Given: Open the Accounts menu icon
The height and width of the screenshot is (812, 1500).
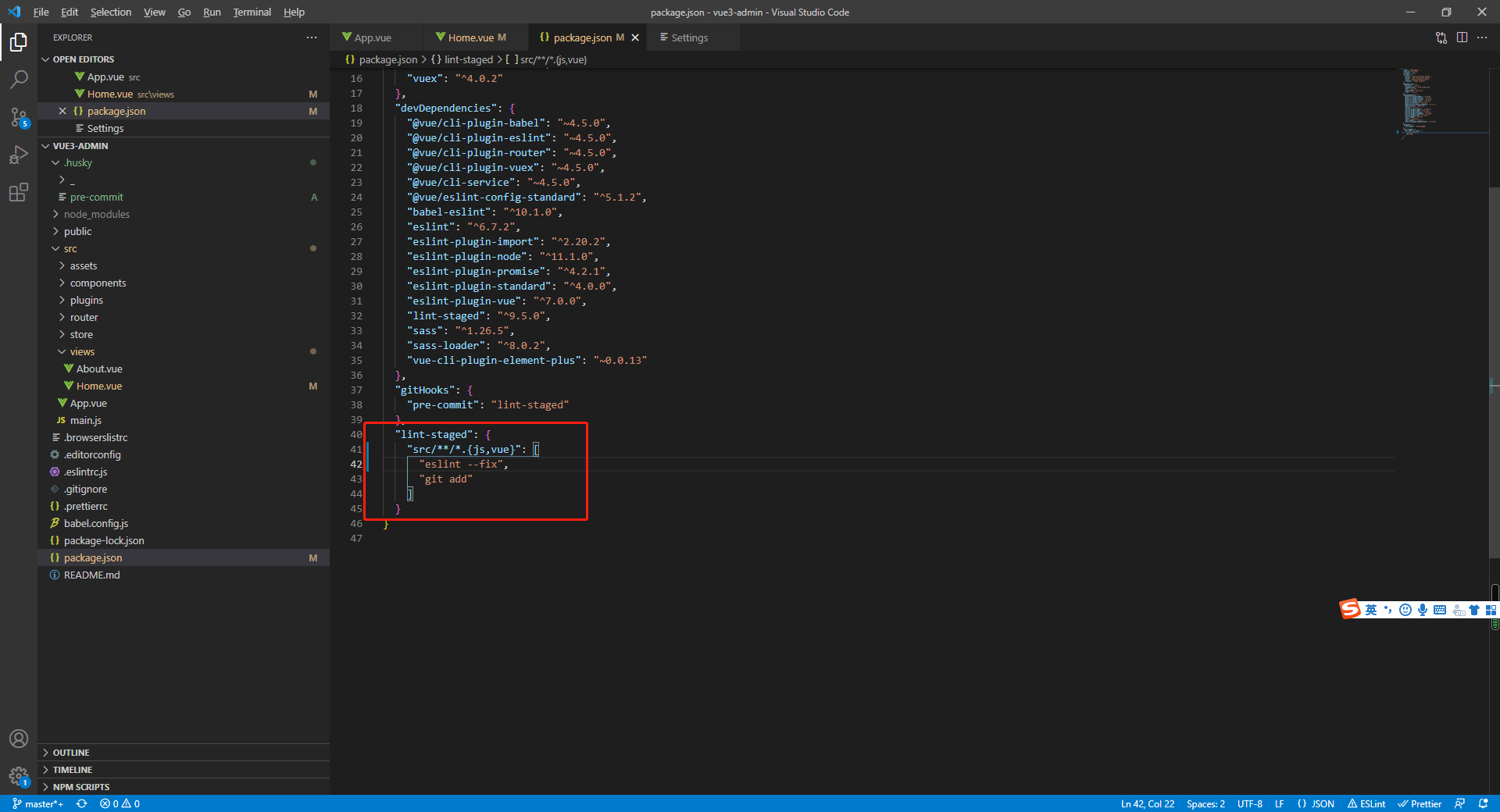Looking at the screenshot, I should click(x=19, y=739).
